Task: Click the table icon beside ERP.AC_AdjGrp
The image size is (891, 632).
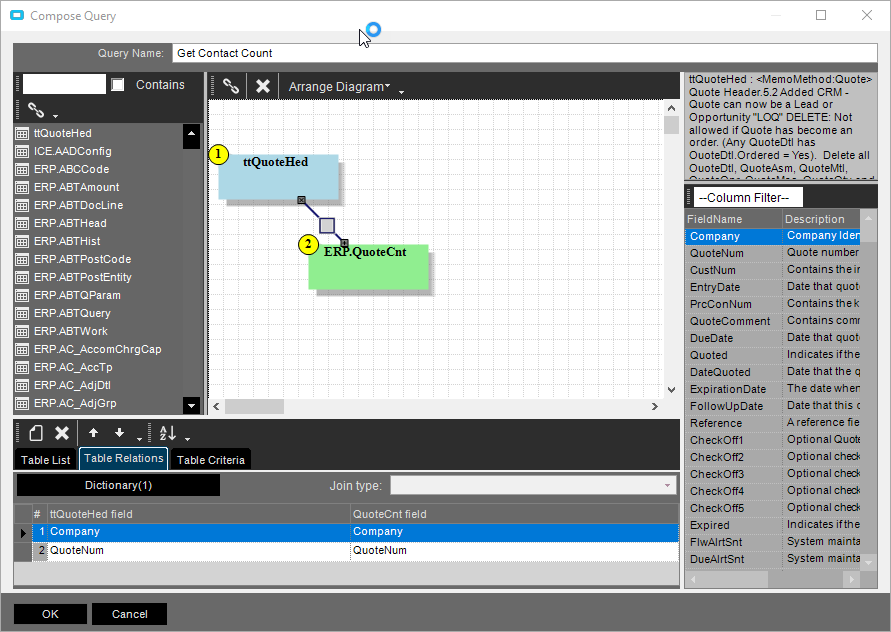Action: pos(22,404)
